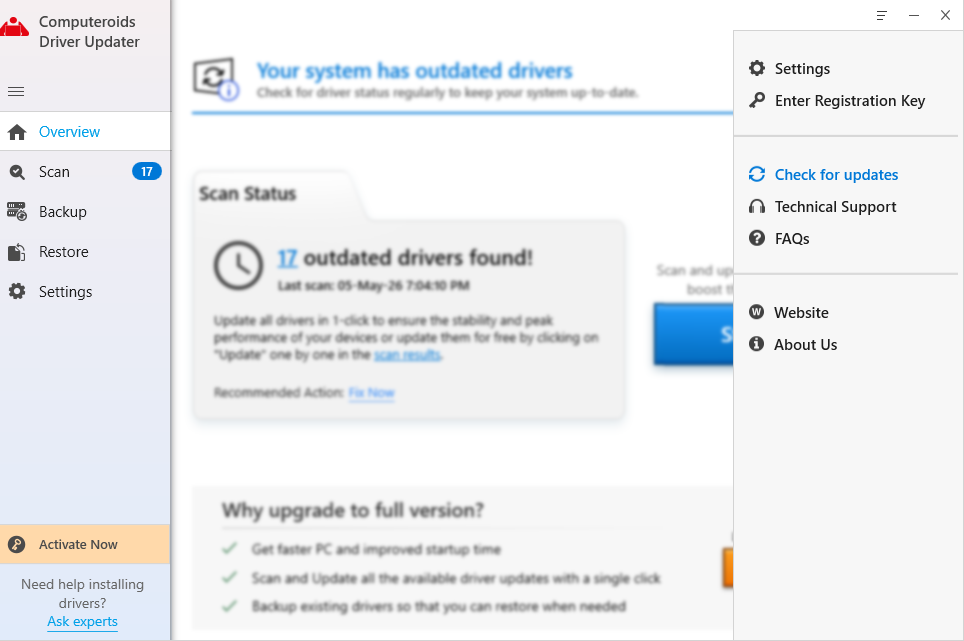The height and width of the screenshot is (641, 964).
Task: Click the blue scan button
Action: pyautogui.click(x=693, y=334)
